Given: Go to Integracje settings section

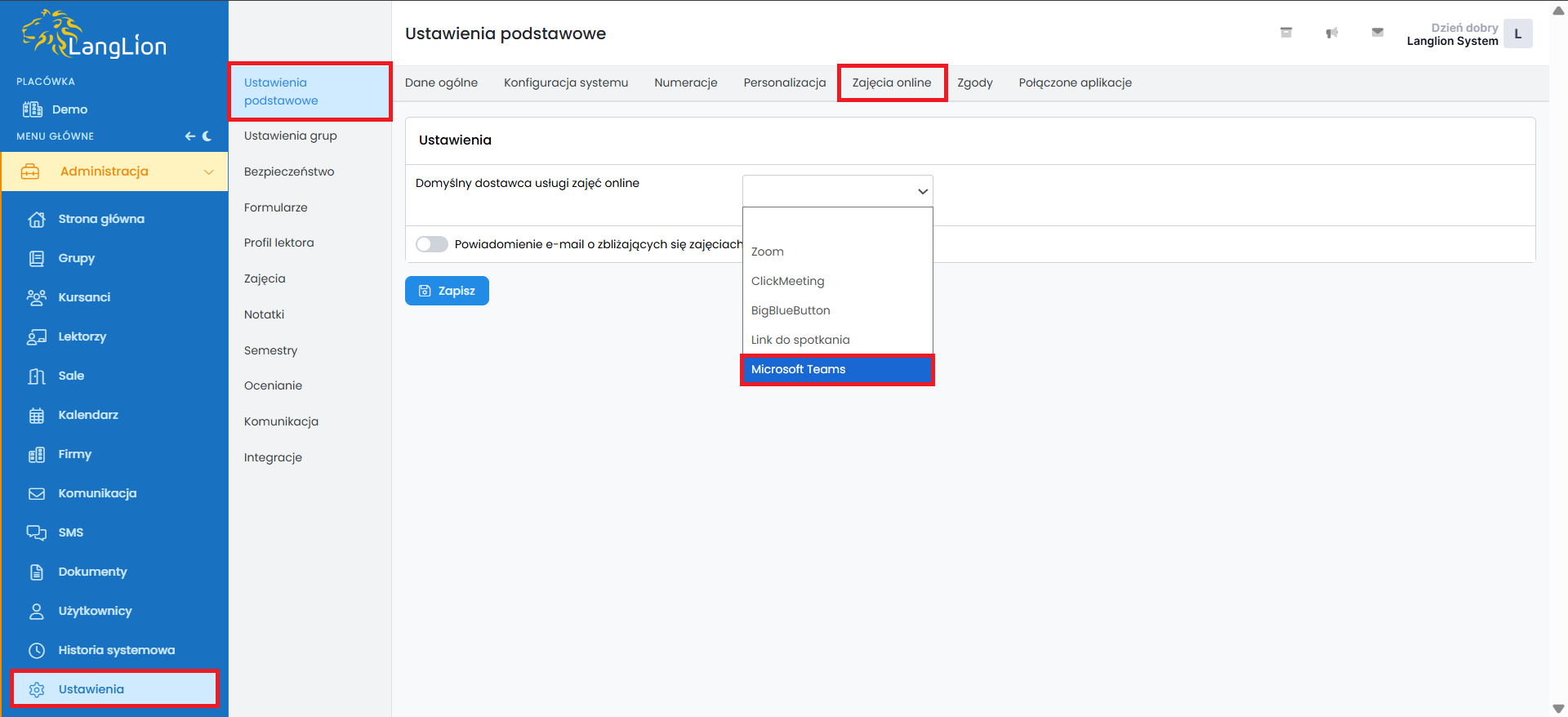Looking at the screenshot, I should click(x=273, y=457).
